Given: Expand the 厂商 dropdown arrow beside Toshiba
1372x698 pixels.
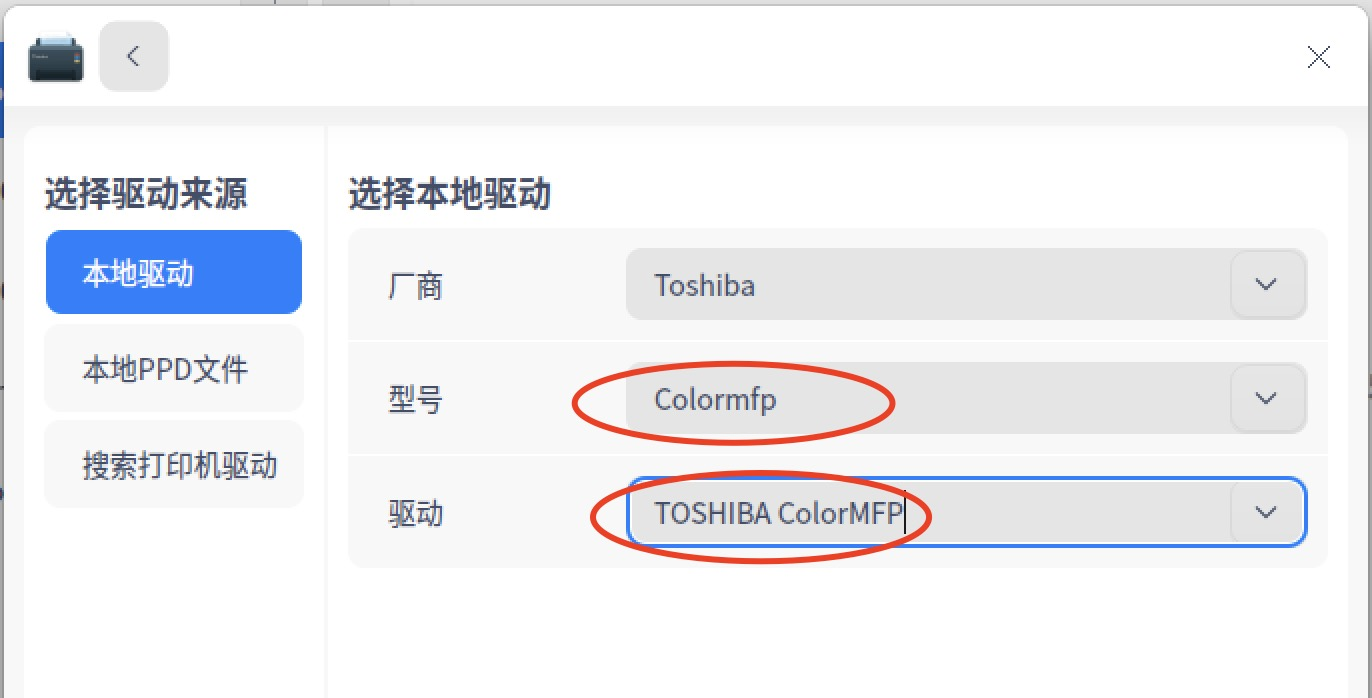Looking at the screenshot, I should [1266, 285].
